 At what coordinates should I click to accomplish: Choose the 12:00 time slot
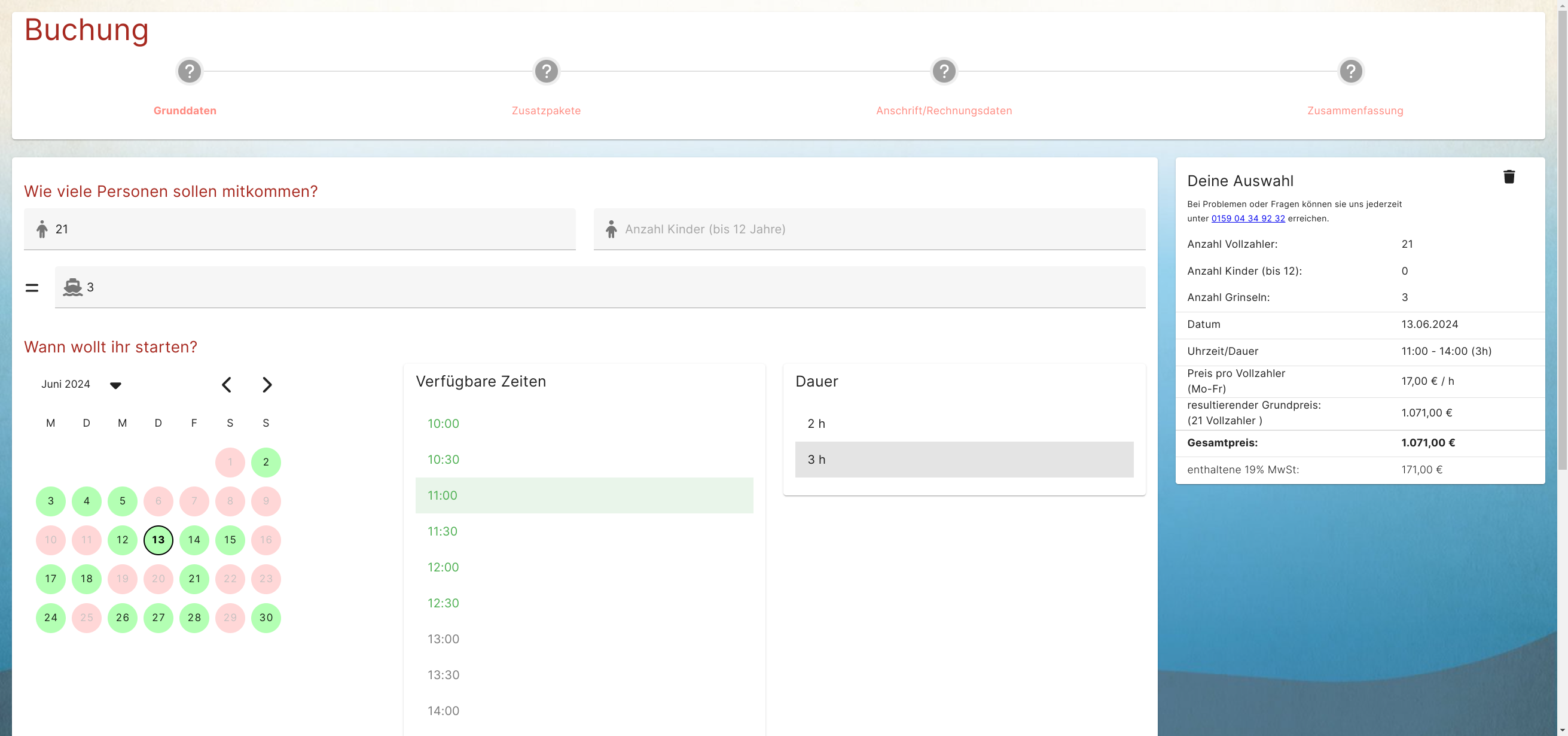coord(443,567)
